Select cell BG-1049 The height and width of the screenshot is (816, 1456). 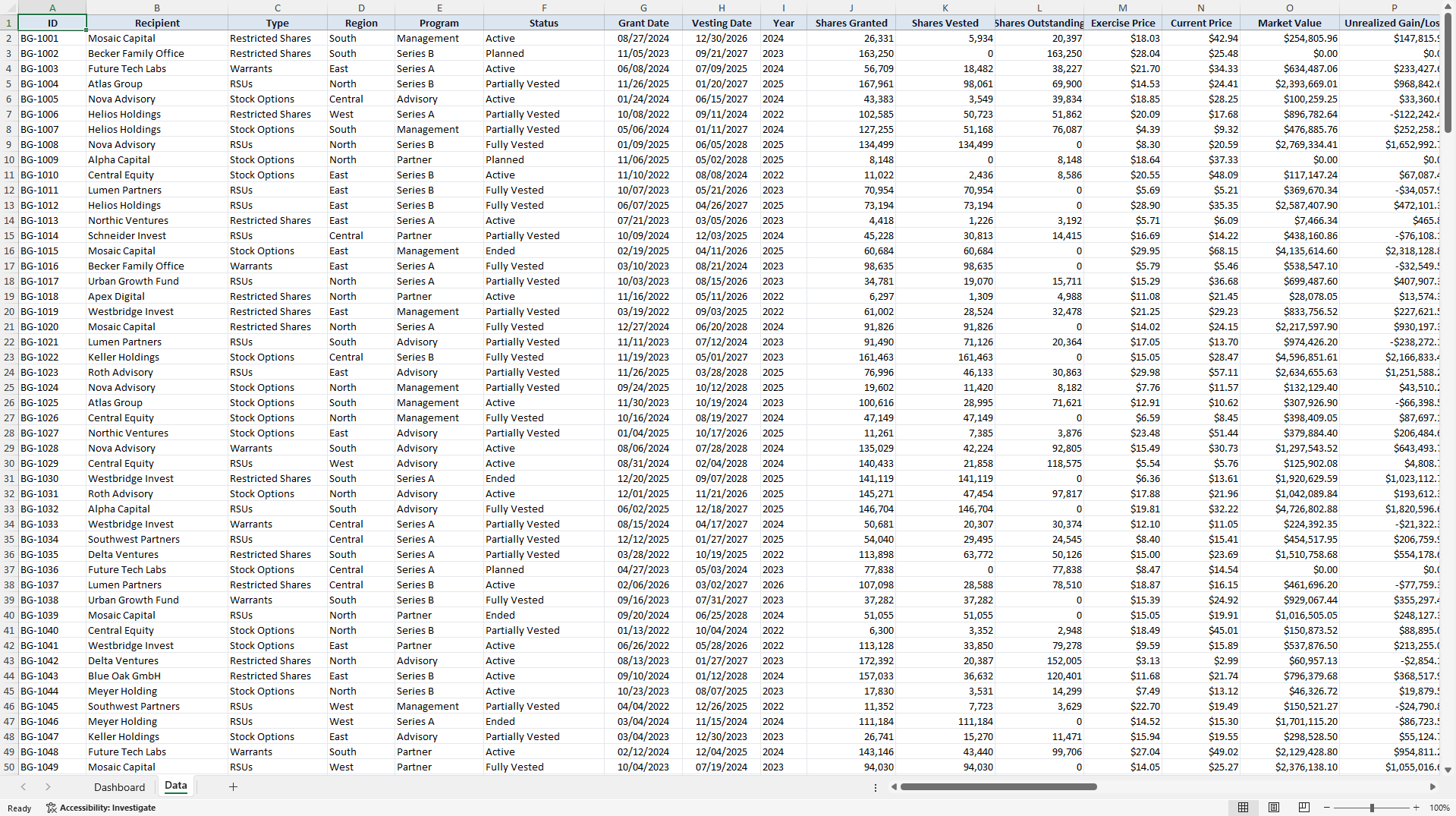click(x=52, y=767)
